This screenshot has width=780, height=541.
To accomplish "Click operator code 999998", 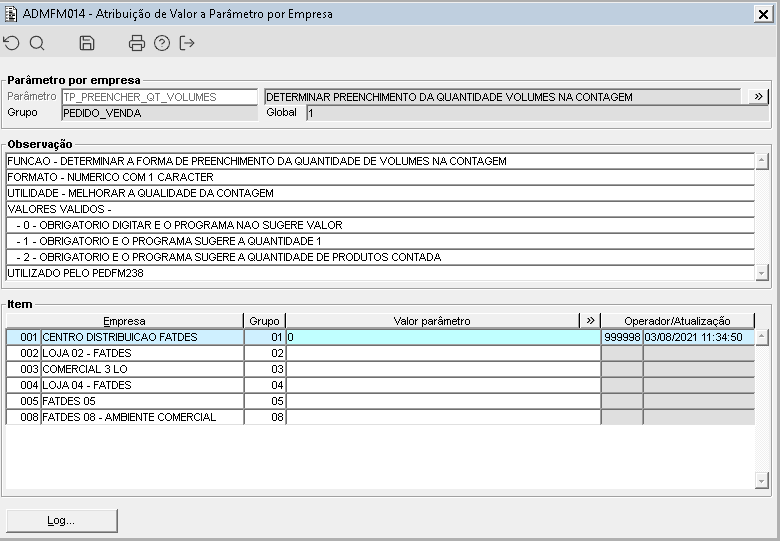I will [x=622, y=337].
